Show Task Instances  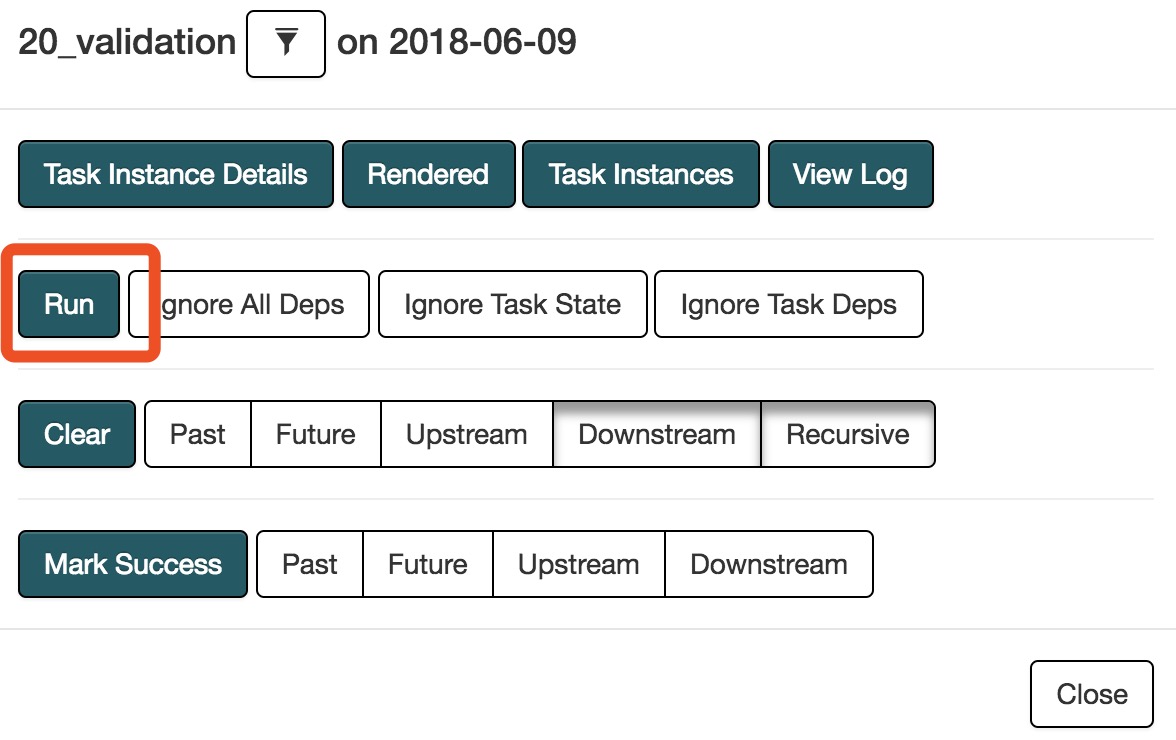click(640, 174)
